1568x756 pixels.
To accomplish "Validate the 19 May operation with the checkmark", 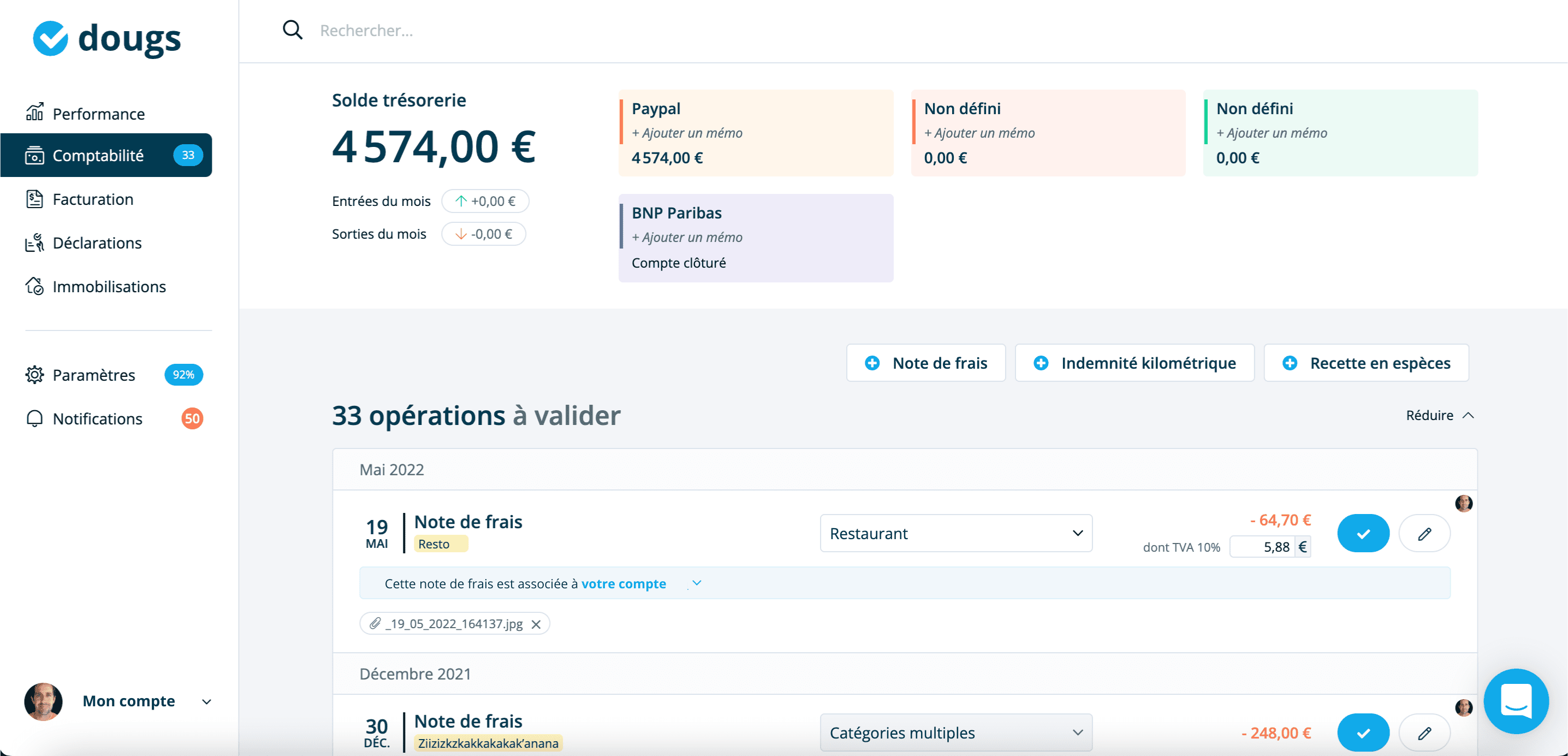I will coord(1363,533).
